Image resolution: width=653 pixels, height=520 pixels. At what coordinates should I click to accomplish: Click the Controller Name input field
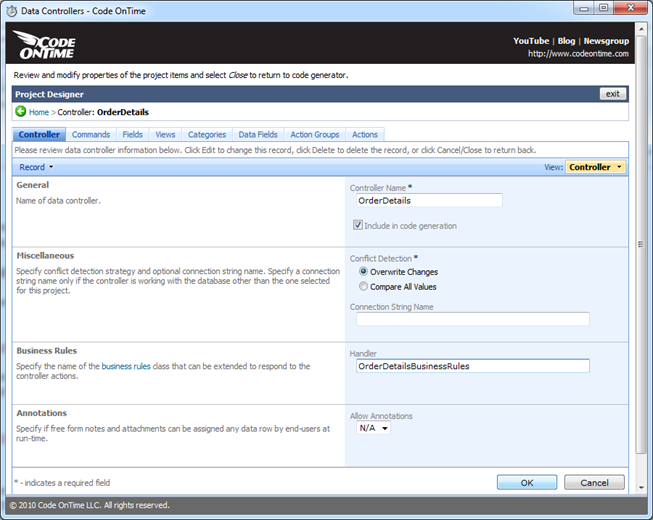[x=429, y=200]
